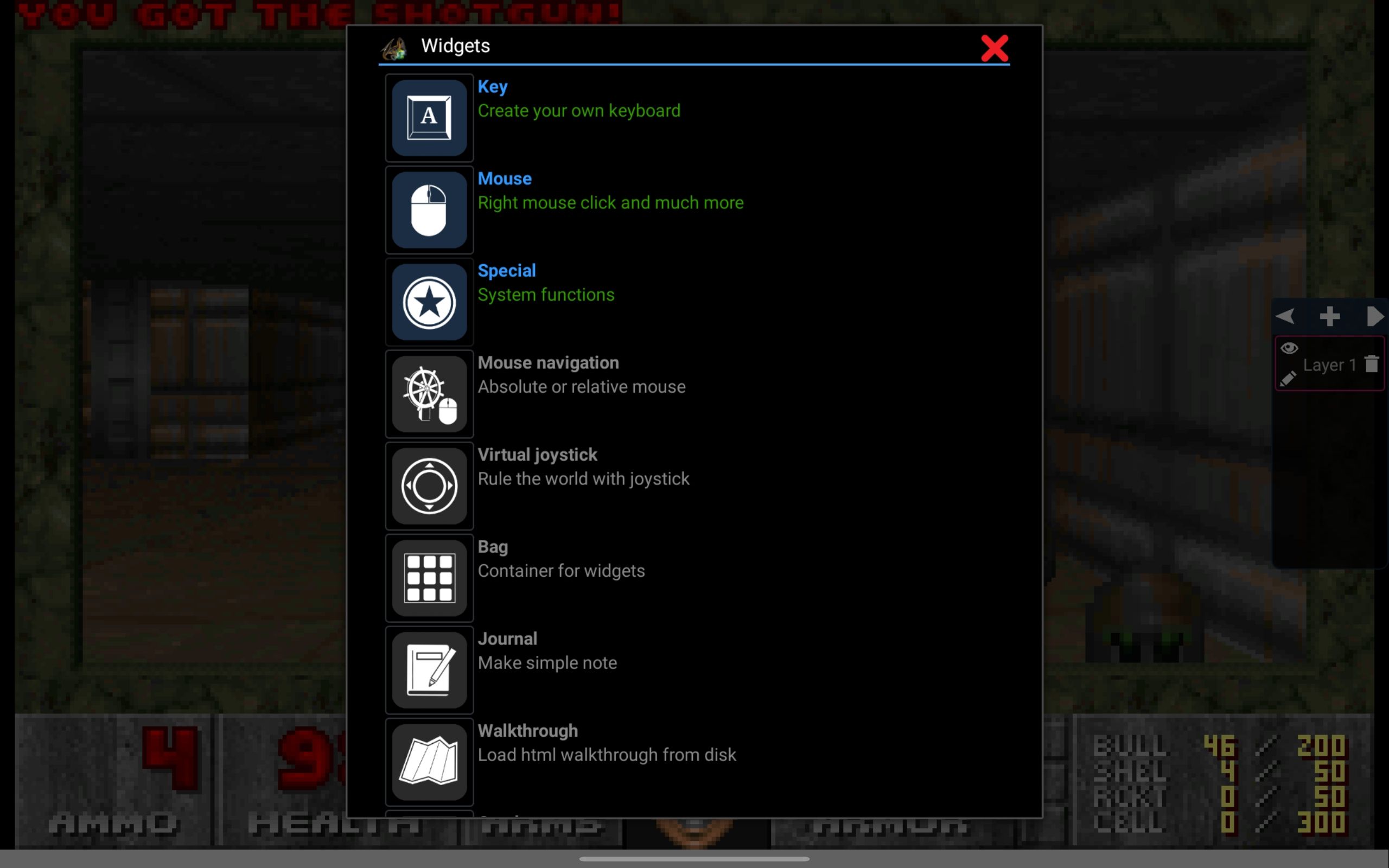Select the Special widget star icon
The width and height of the screenshot is (1389, 868).
click(429, 302)
